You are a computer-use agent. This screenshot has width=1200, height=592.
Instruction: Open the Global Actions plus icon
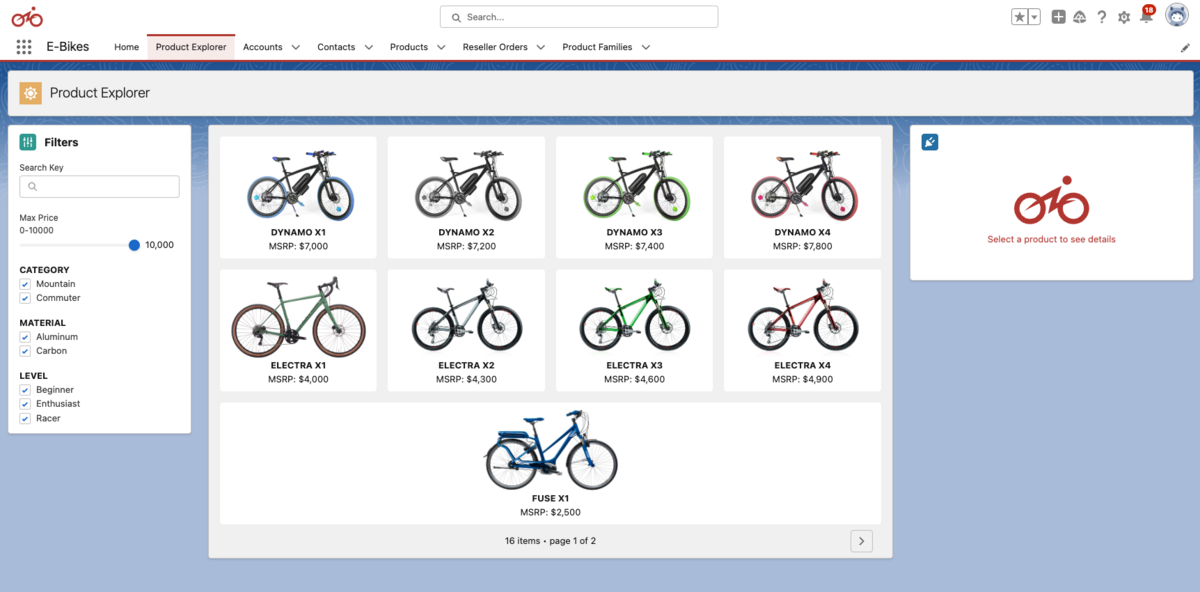(x=1058, y=17)
